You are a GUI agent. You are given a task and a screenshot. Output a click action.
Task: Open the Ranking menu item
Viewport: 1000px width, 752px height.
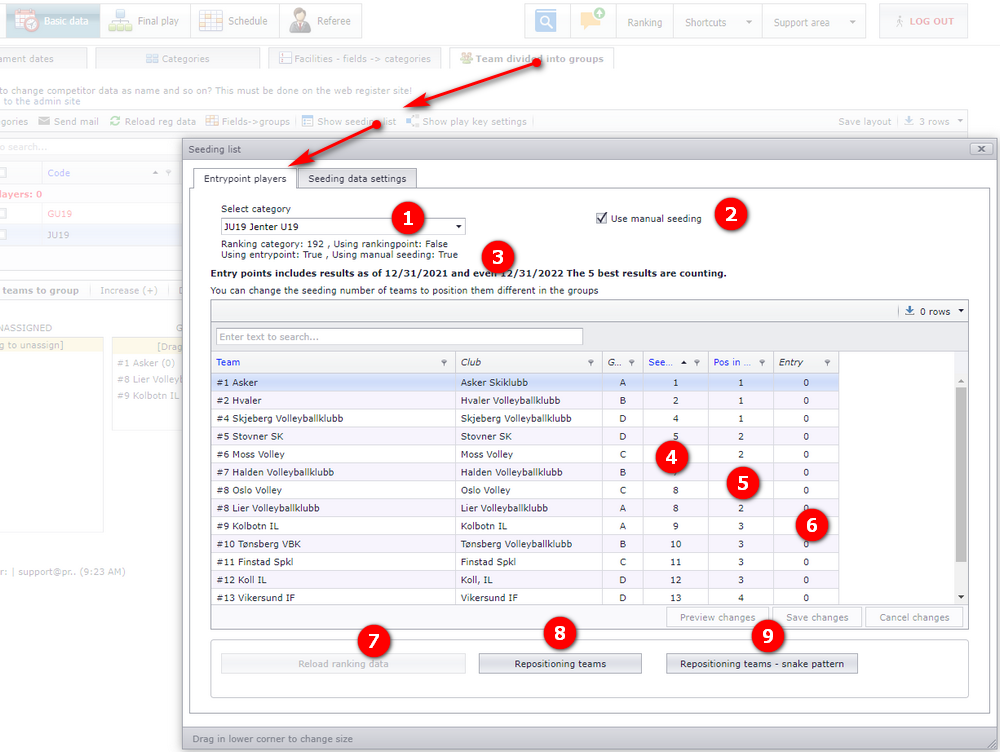[645, 22]
